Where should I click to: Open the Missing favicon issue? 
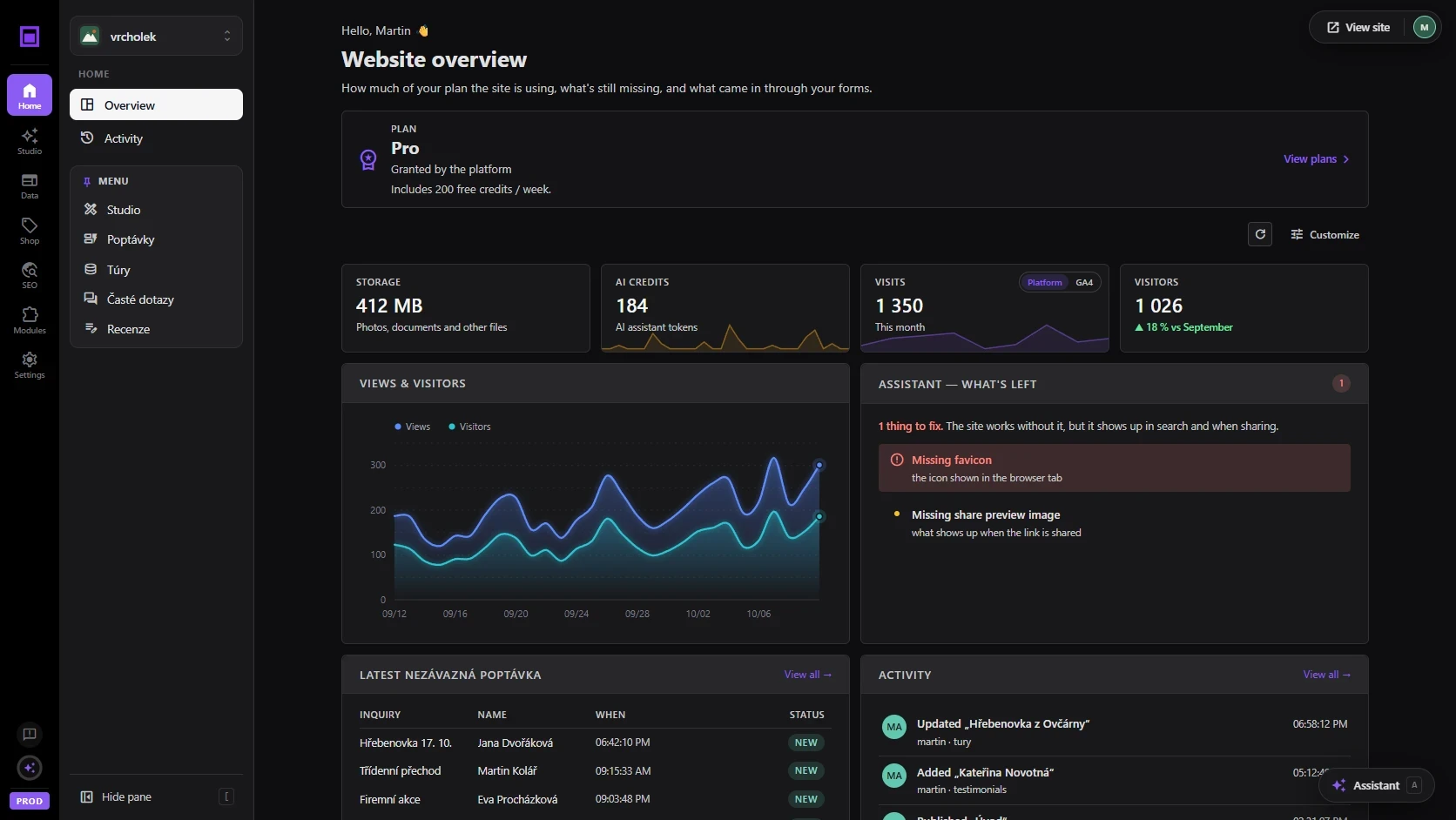pyautogui.click(x=1115, y=468)
